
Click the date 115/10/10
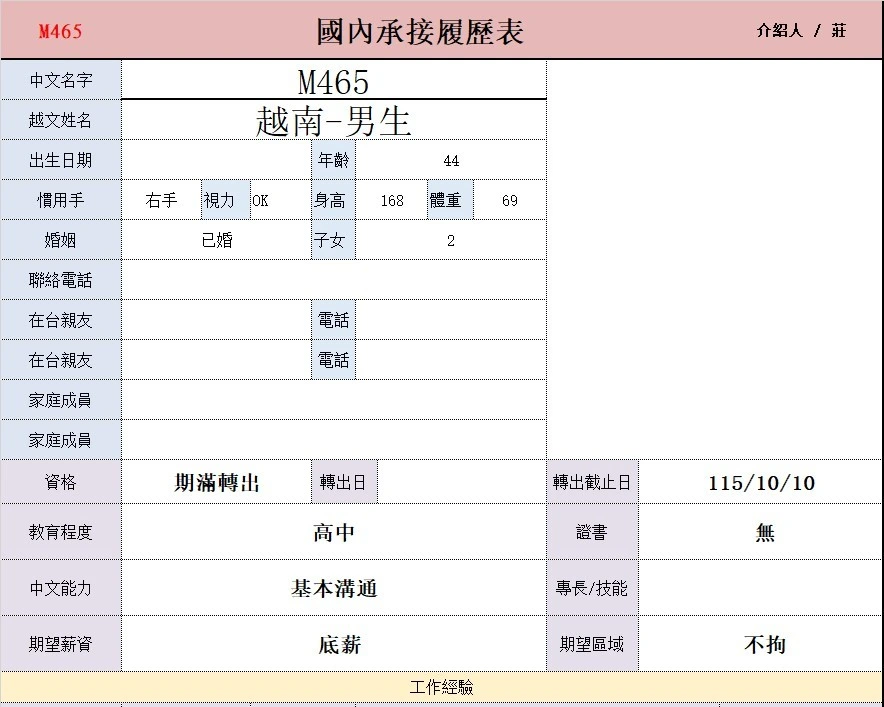761,483
